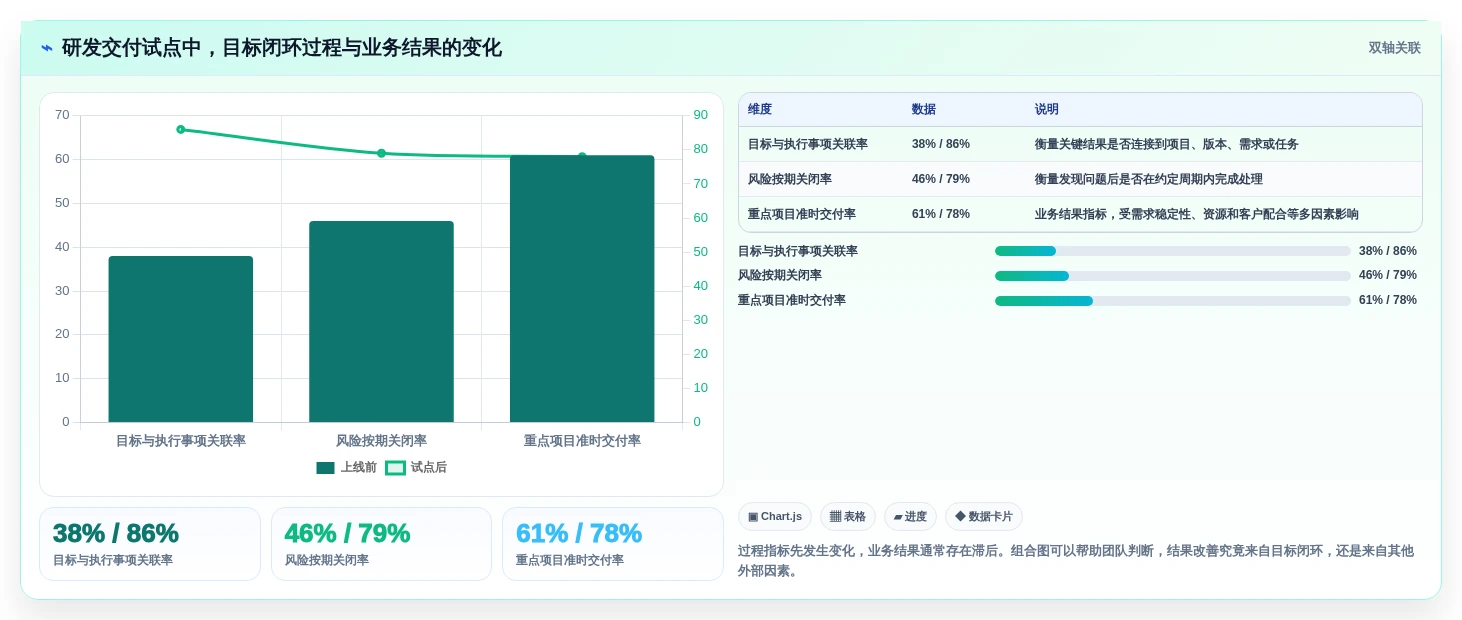Open the 61% / 78% data card
Viewport: 1462px width, 620px height.
612,544
